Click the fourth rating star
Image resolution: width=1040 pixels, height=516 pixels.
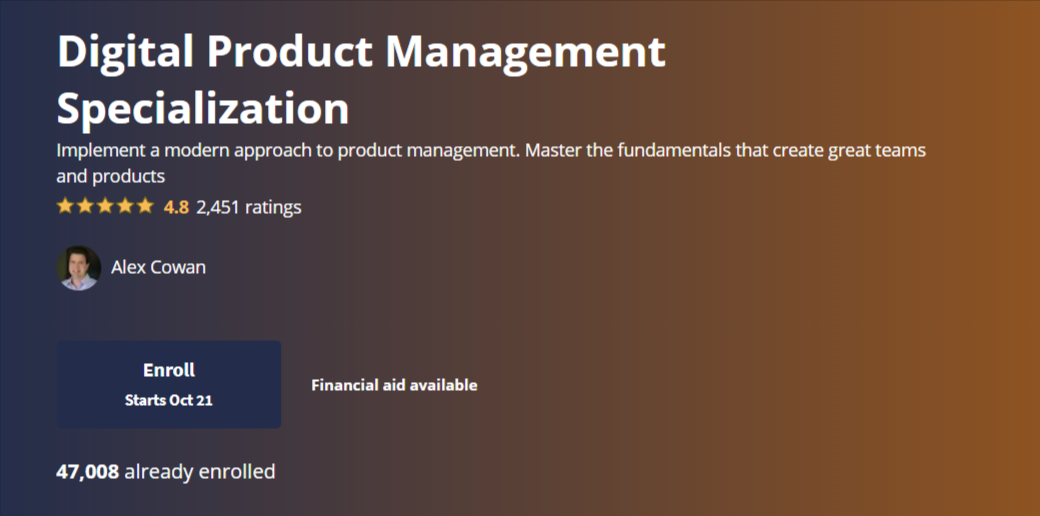click(x=125, y=206)
